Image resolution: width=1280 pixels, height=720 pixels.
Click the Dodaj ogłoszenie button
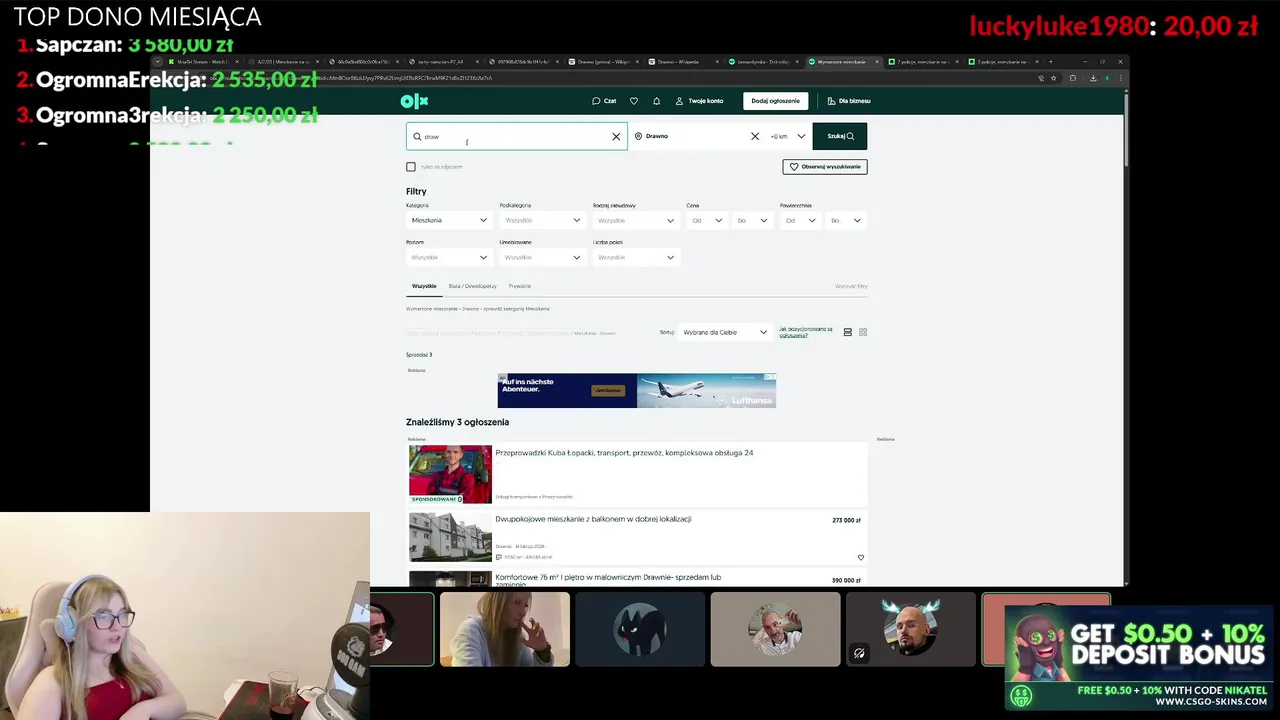(x=775, y=101)
